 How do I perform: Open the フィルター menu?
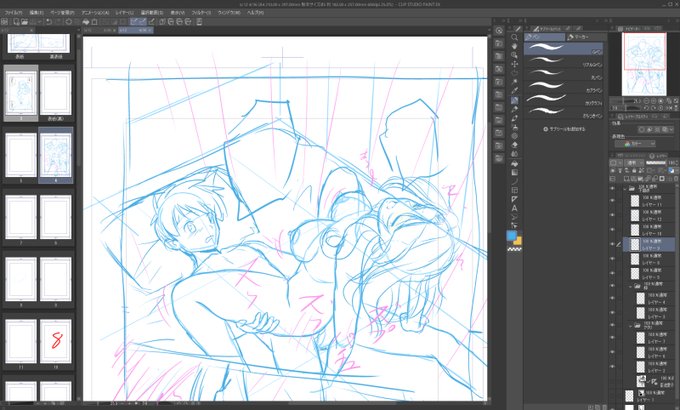[x=201, y=13]
